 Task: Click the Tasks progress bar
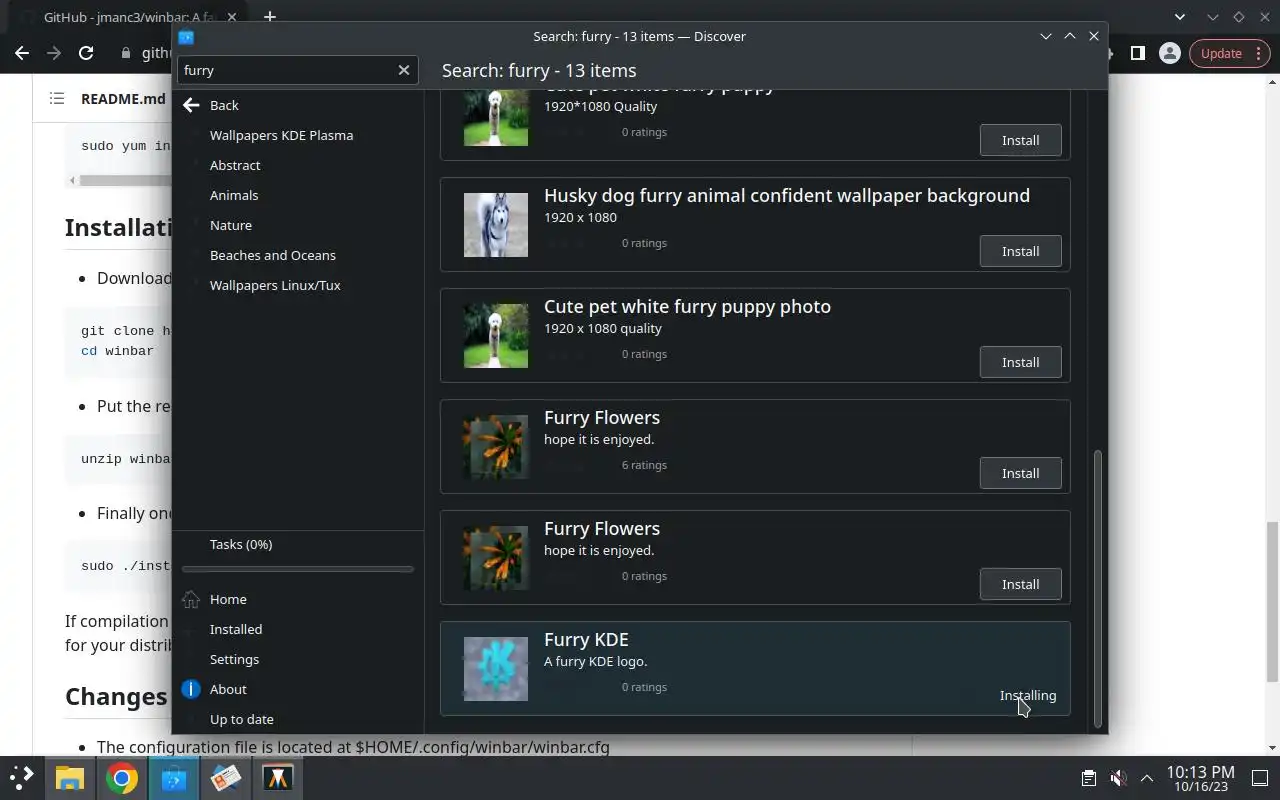(298, 569)
